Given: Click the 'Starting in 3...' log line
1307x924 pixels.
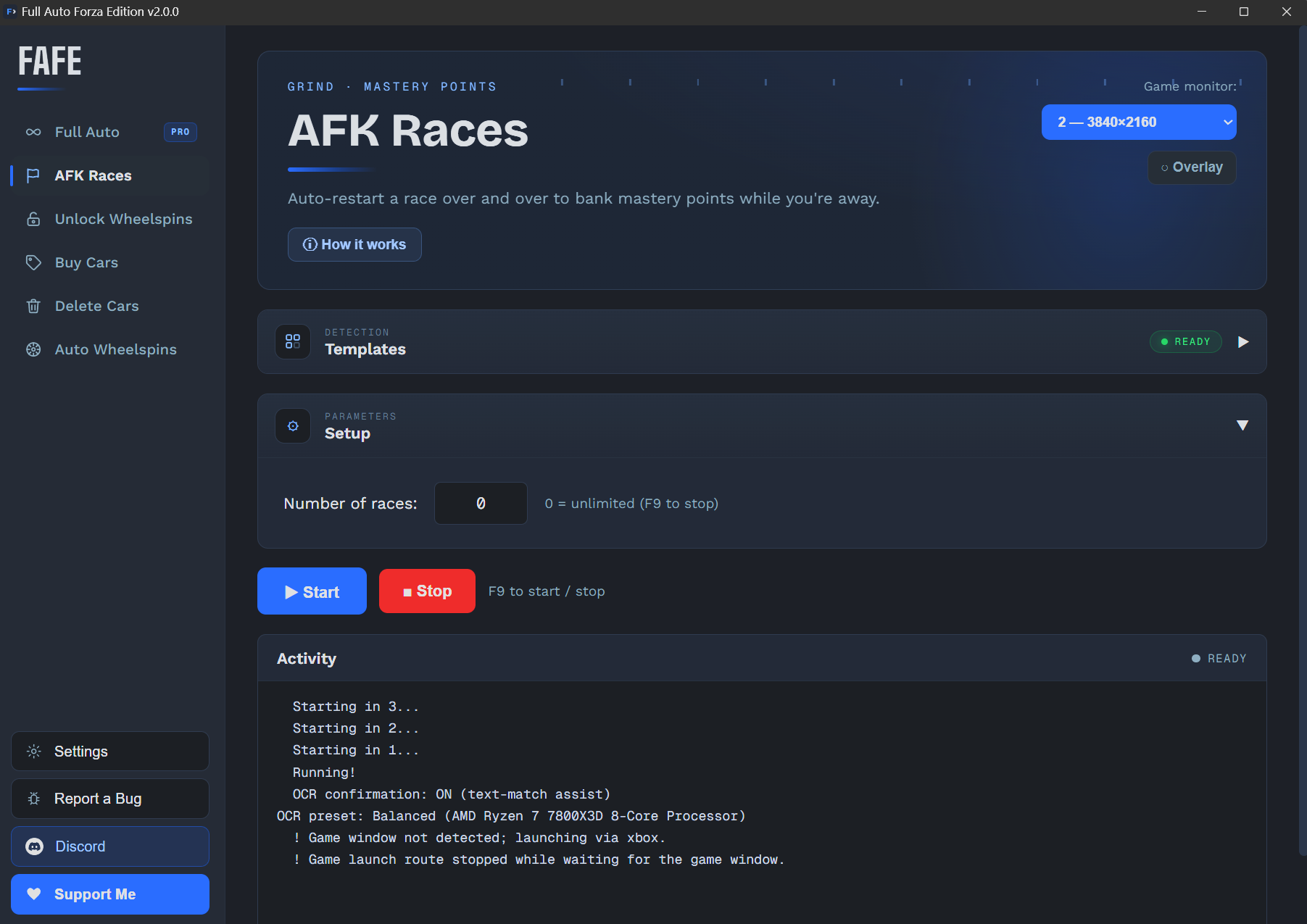Looking at the screenshot, I should tap(356, 707).
